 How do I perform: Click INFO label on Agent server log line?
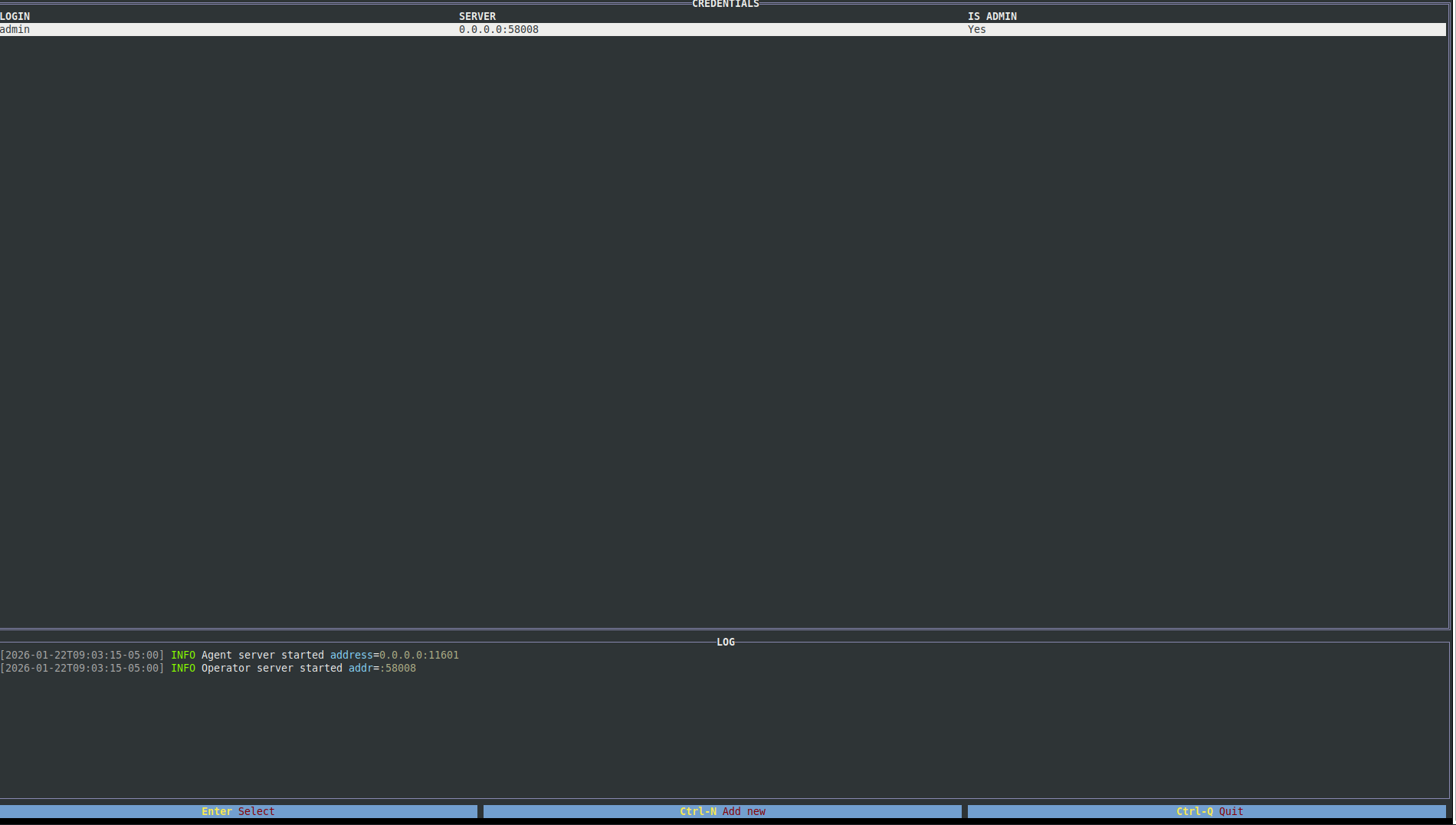click(x=182, y=655)
